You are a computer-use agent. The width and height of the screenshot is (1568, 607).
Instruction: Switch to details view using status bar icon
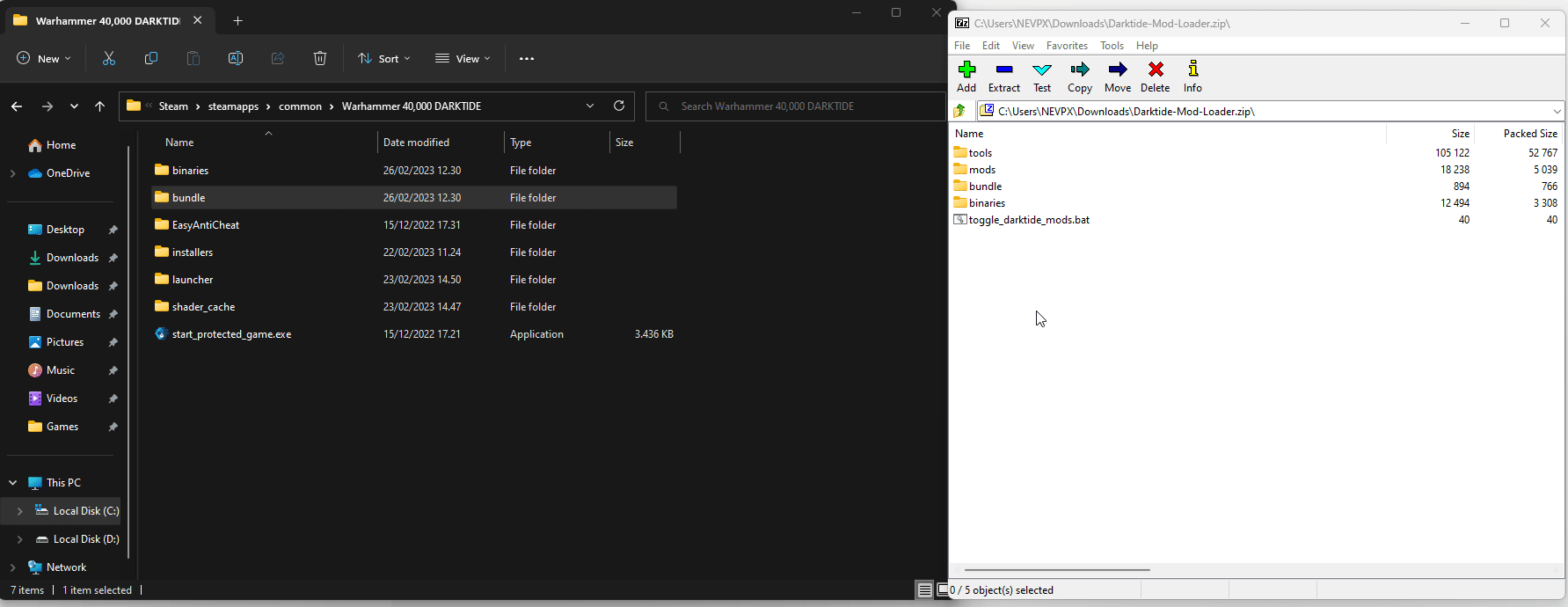tap(924, 590)
